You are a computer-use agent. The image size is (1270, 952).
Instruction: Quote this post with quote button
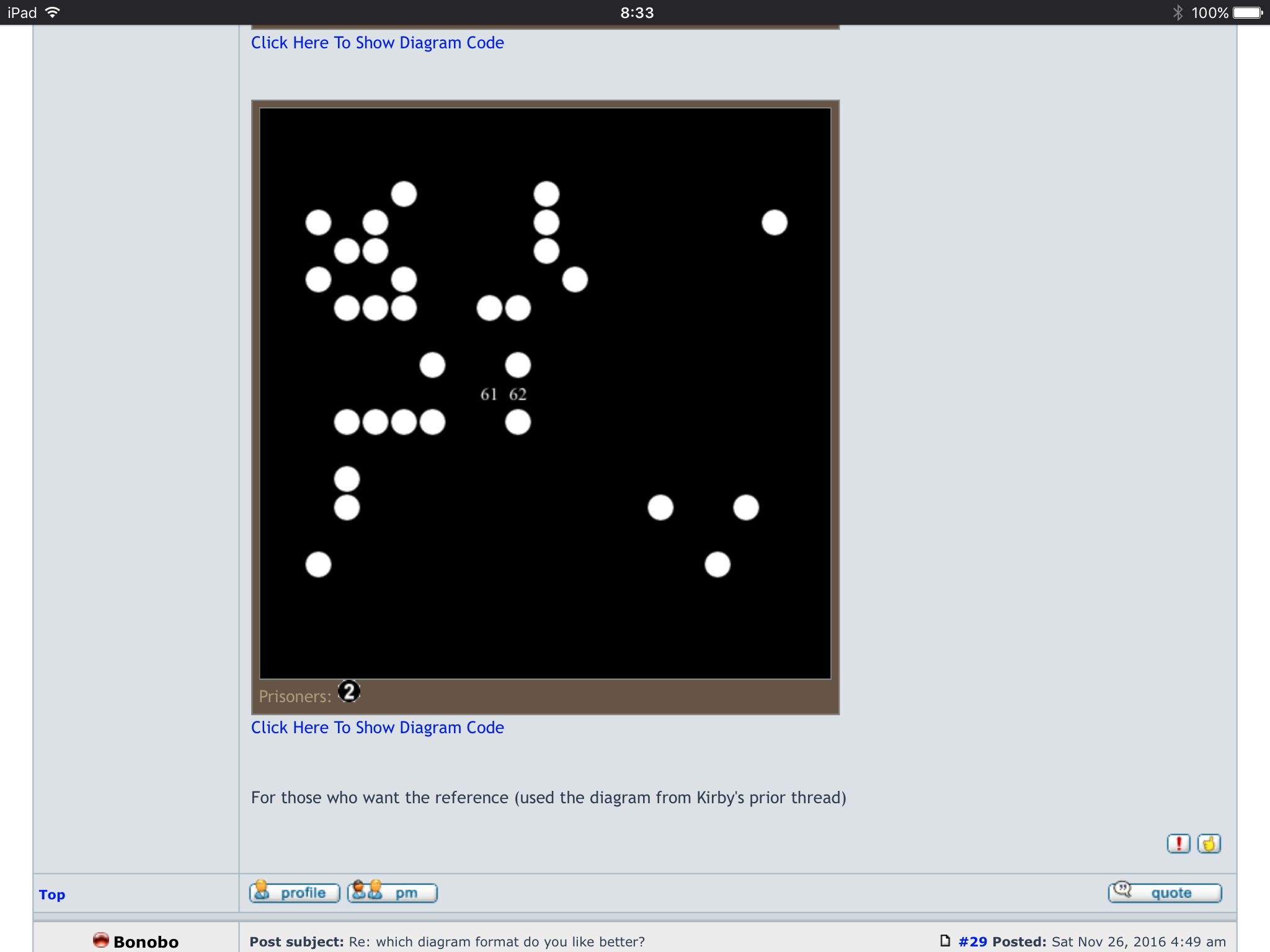1165,892
